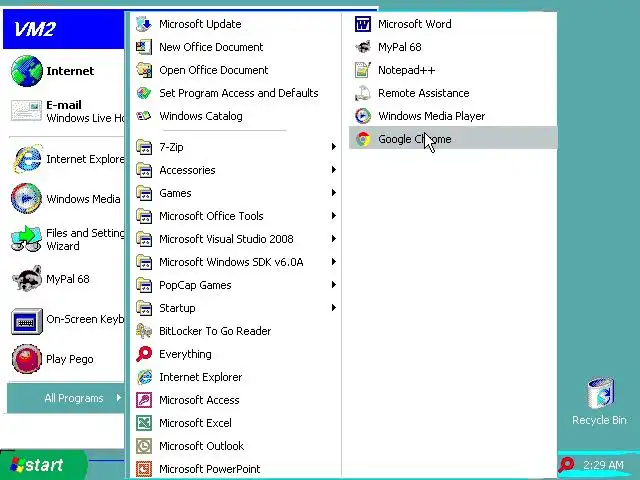Expand the Microsoft Office Tools submenu arrow
Screen dimensions: 640x480
(333, 216)
